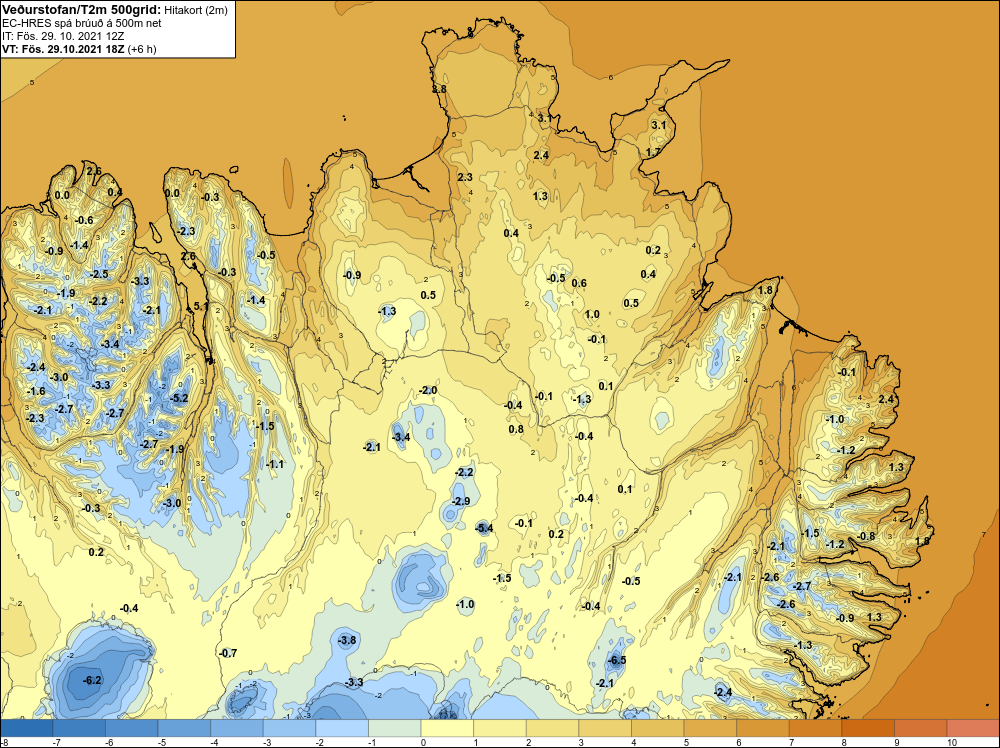The height and width of the screenshot is (748, 1000).
Task: Click the -0.7 temperature label
Action: pos(228,653)
